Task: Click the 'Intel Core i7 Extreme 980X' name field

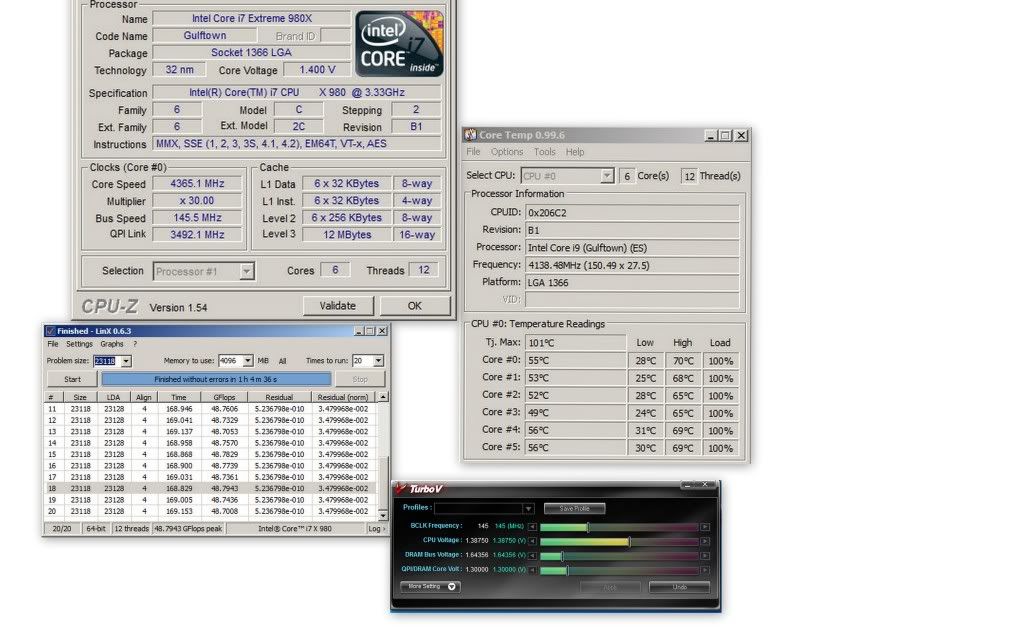Action: click(x=251, y=18)
